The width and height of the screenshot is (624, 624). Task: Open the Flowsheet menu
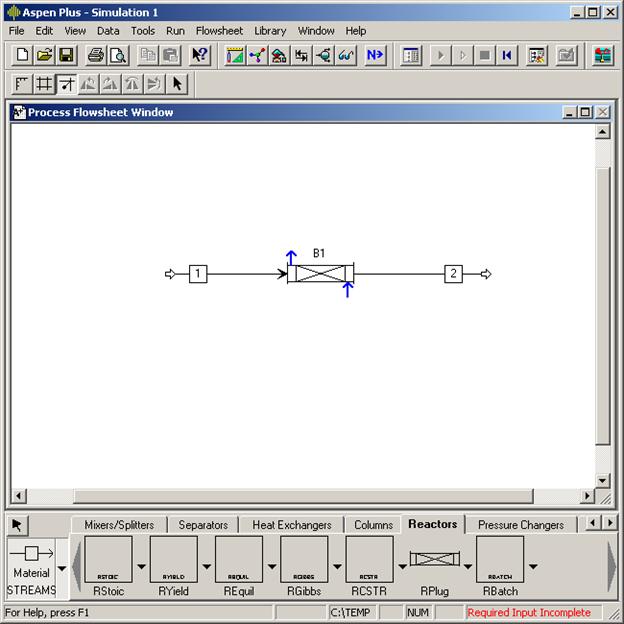pos(219,31)
